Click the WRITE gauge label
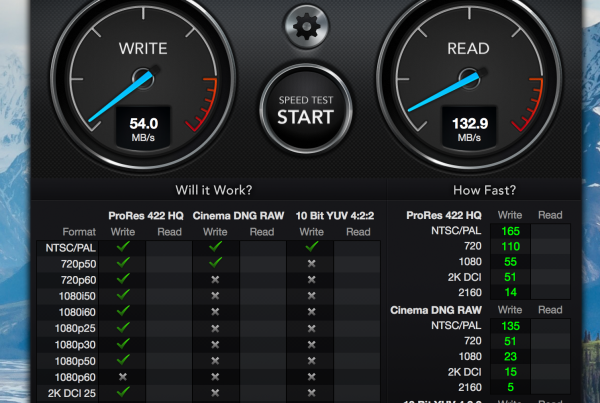The width and height of the screenshot is (600, 403). pos(143,49)
